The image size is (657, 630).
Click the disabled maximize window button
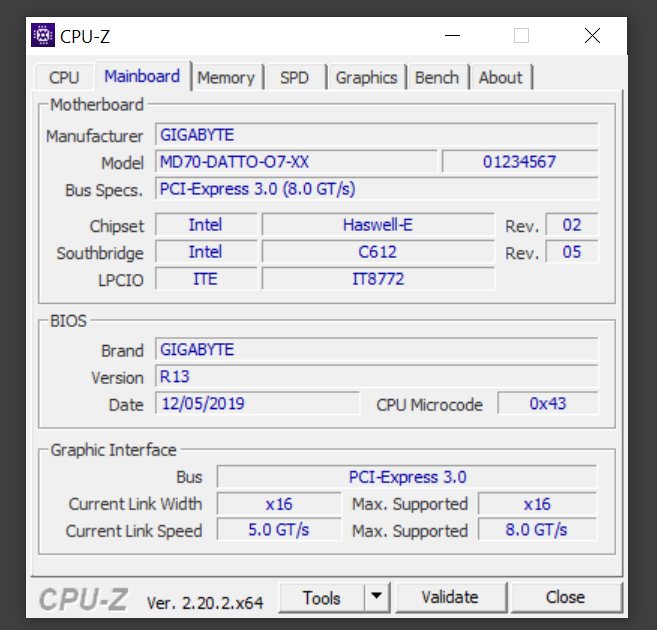[522, 36]
